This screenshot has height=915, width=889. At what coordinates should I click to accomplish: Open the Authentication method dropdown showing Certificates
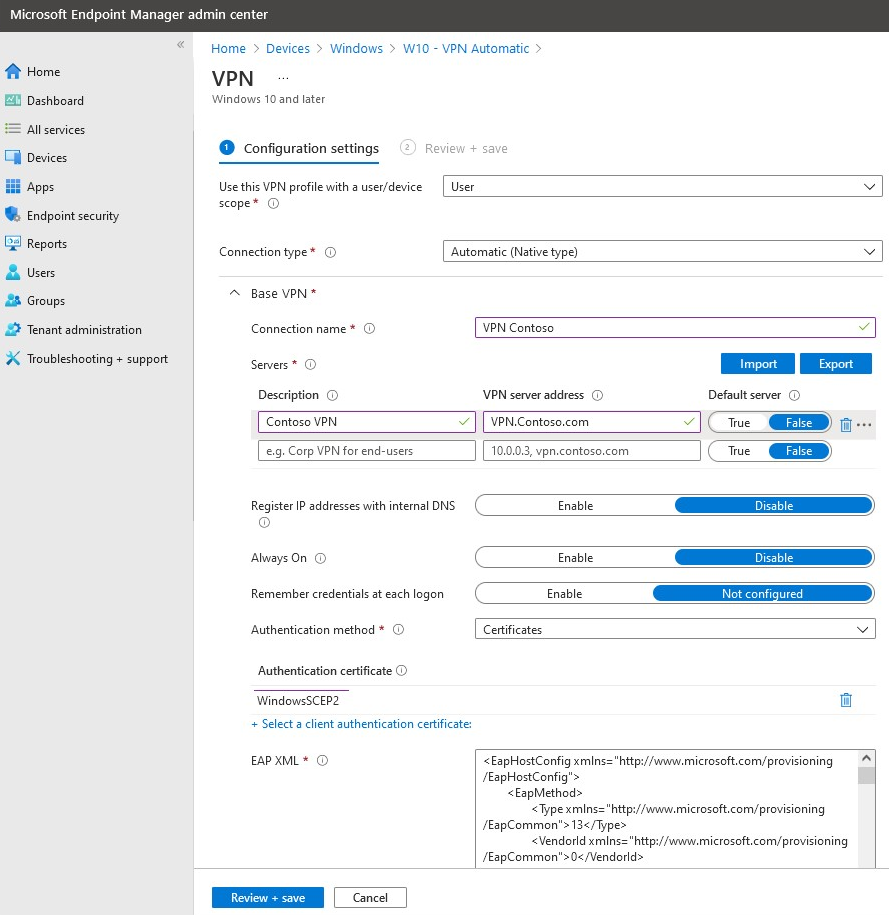675,629
